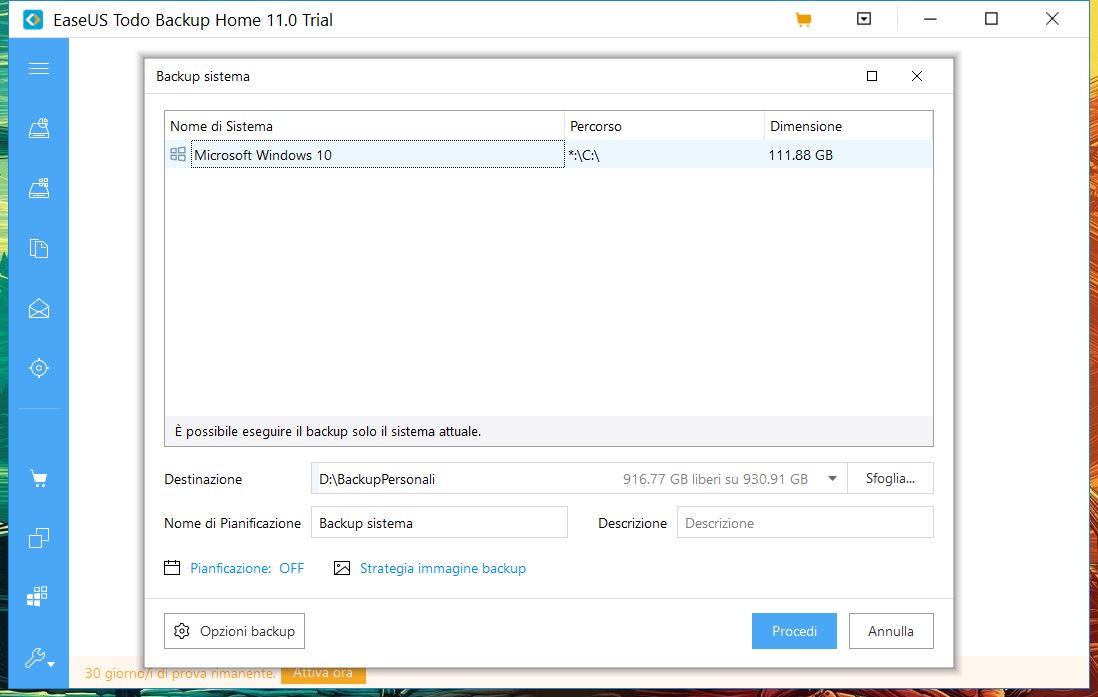Screen dimensions: 1098x697
Task: Open the System Clone windows icon in sidebar
Action: coord(37,597)
